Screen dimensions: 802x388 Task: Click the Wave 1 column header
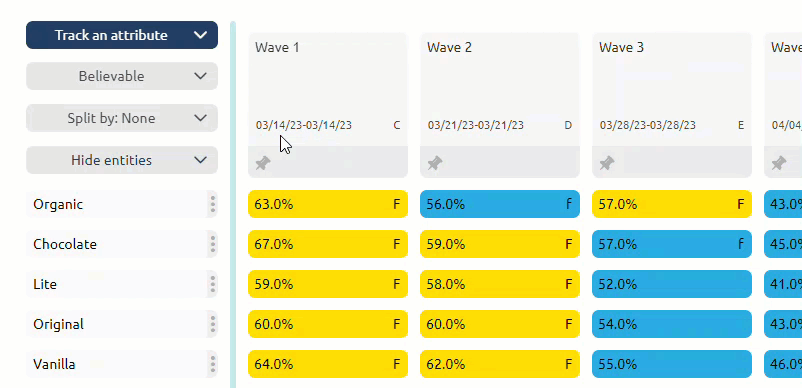(x=328, y=89)
